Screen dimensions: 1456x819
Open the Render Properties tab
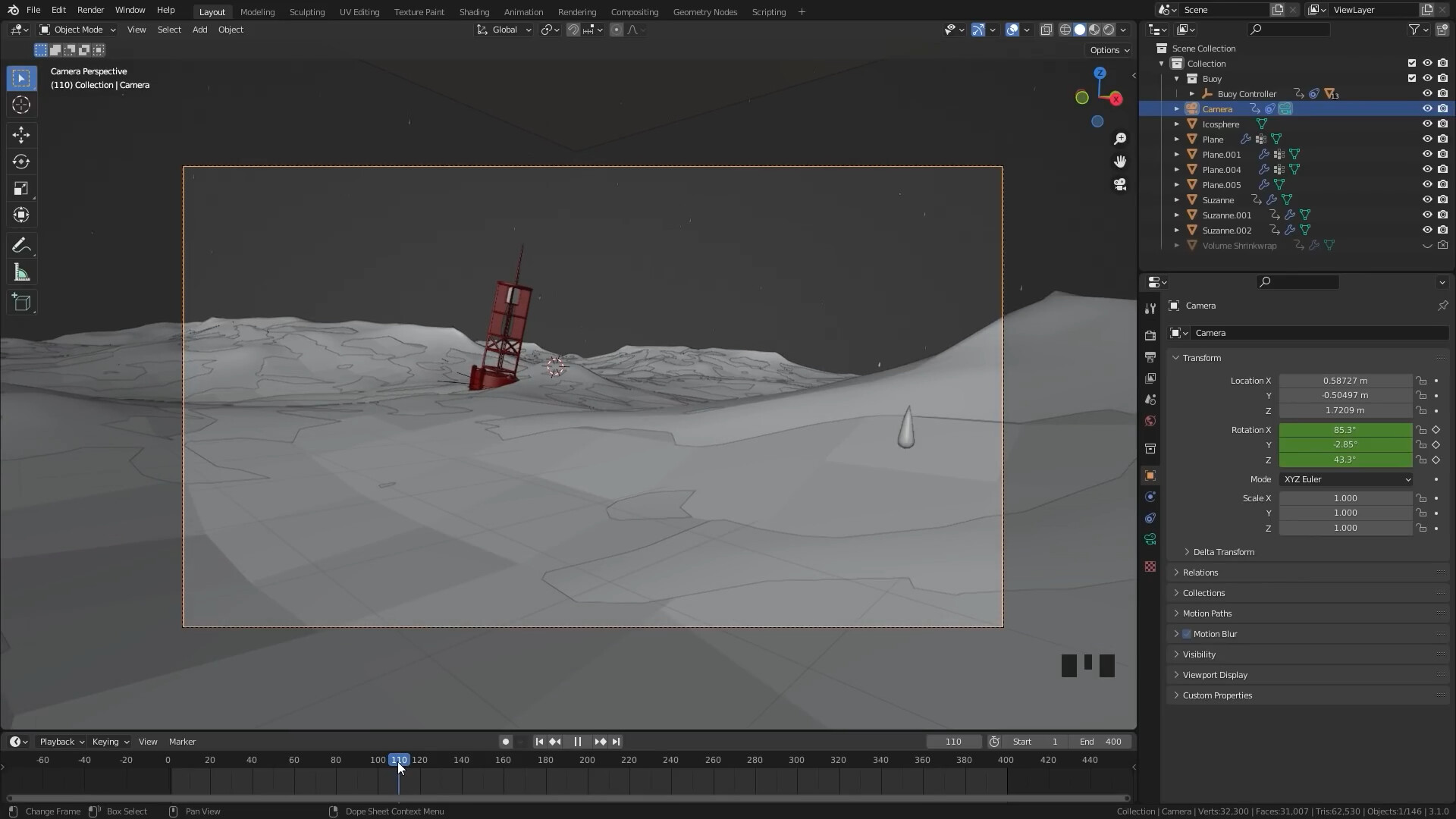click(x=1150, y=334)
